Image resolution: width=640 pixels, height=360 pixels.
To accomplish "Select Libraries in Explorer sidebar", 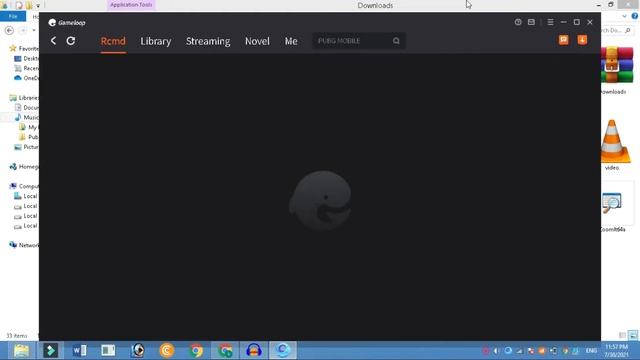I will point(24,98).
